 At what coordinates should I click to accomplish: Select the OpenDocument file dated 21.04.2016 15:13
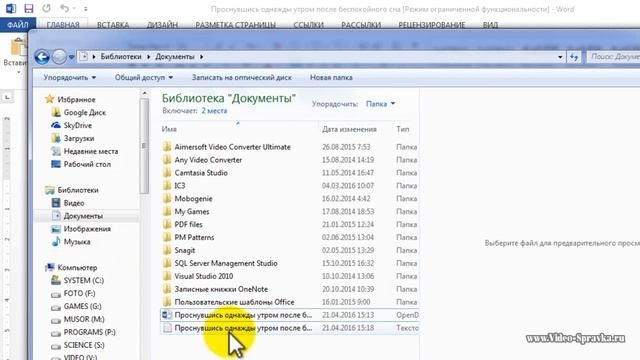[x=290, y=315]
